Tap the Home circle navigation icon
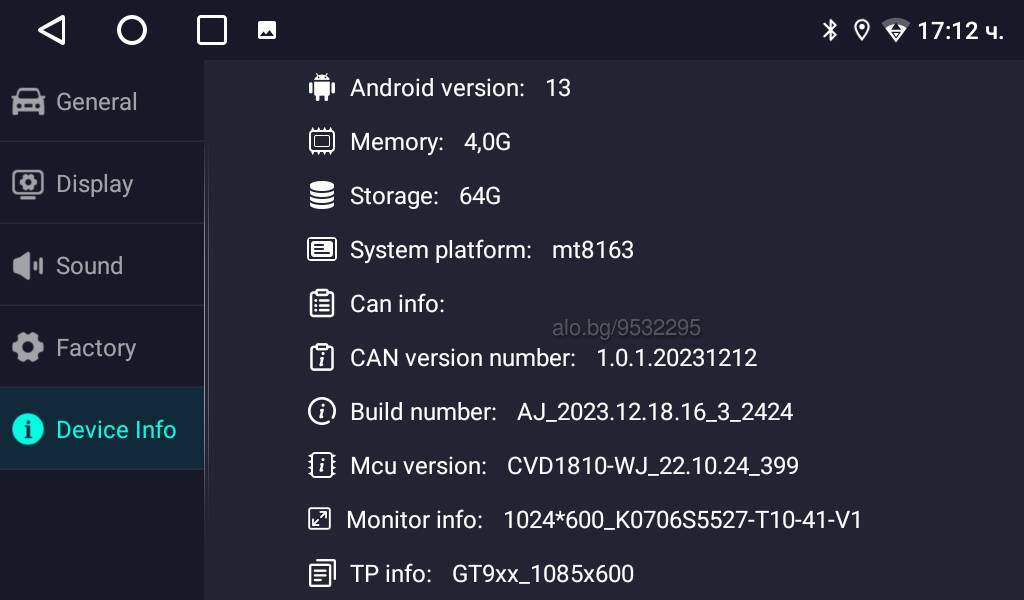This screenshot has height=600, width=1024. 132,30
